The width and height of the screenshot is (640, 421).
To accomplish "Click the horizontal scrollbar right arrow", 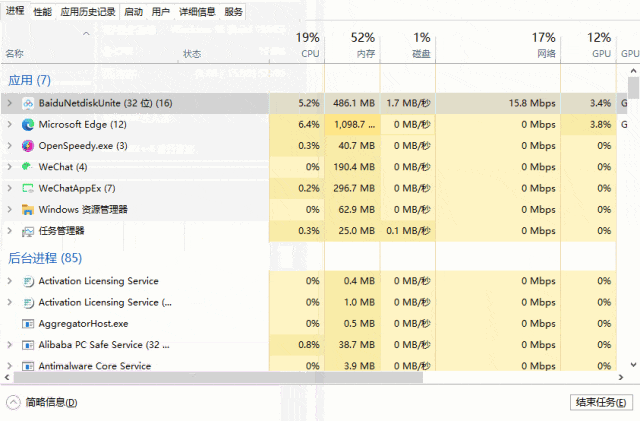I will [621, 377].
